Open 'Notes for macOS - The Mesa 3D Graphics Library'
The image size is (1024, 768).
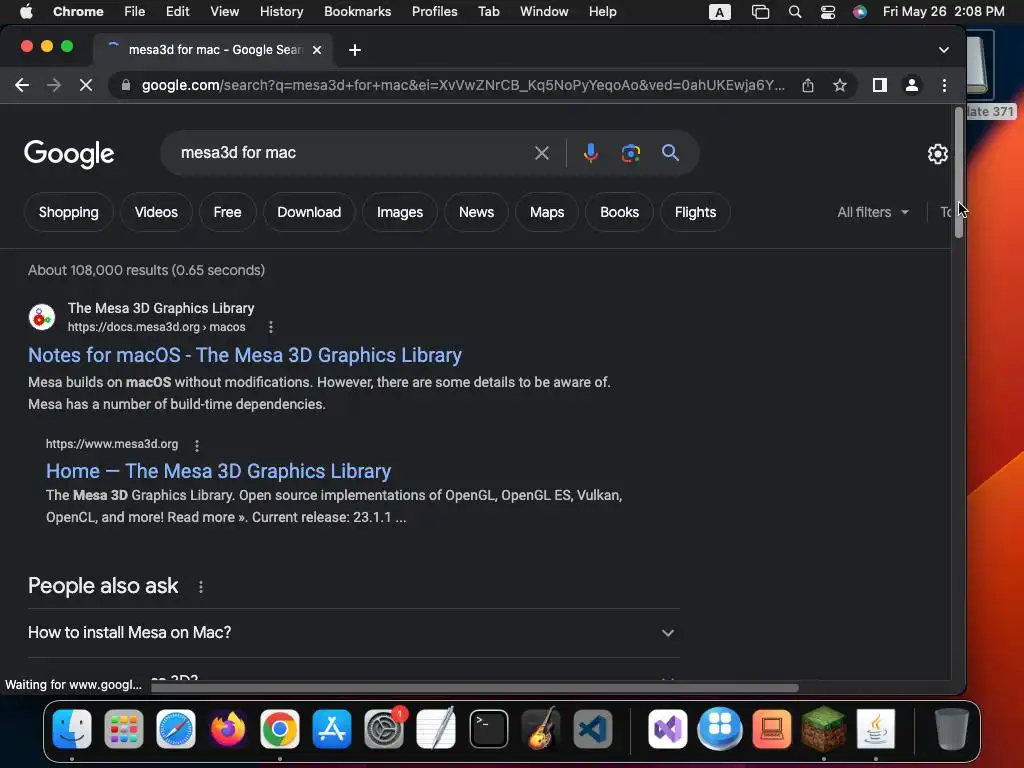click(x=245, y=355)
